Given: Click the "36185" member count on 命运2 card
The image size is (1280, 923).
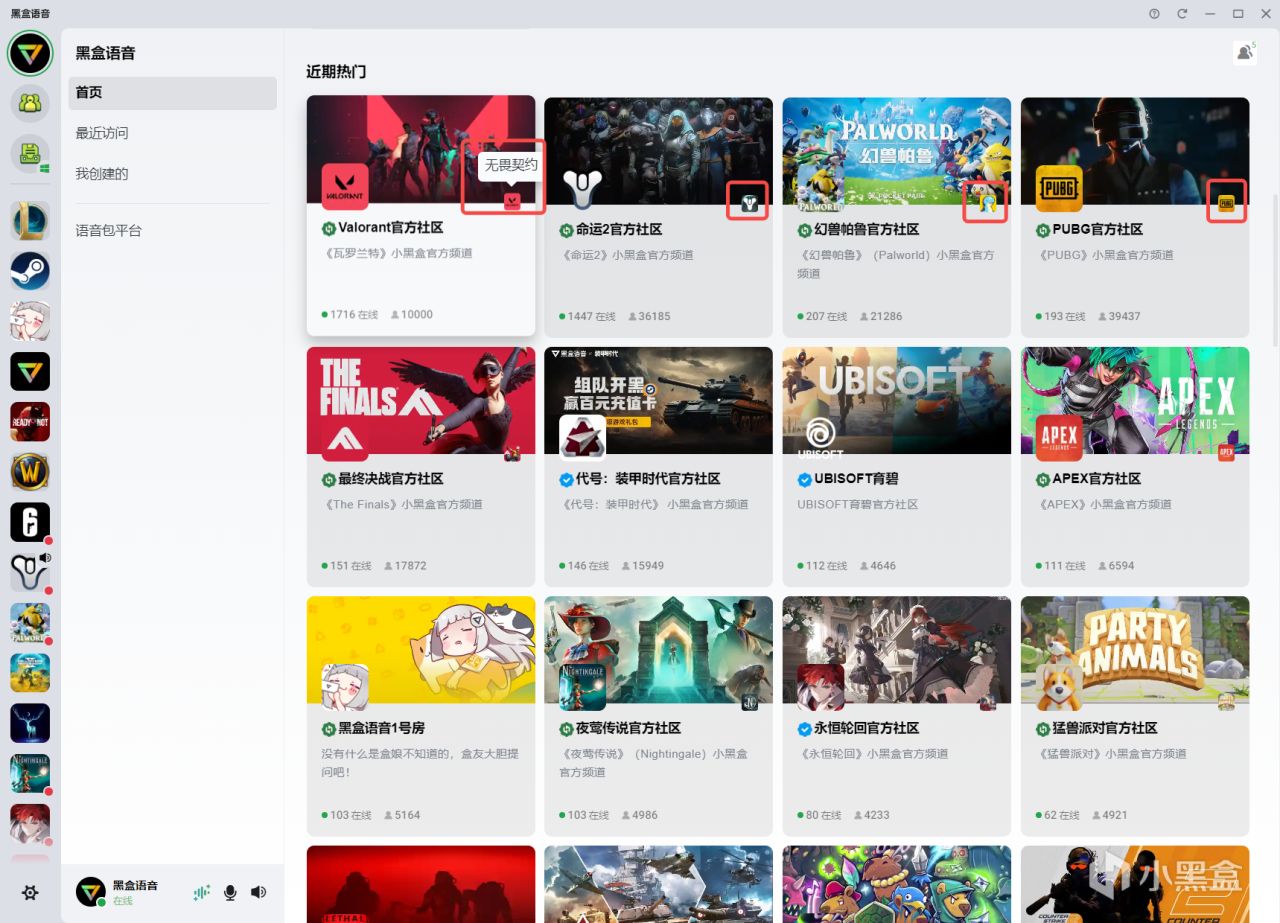Looking at the screenshot, I should click(649, 317).
